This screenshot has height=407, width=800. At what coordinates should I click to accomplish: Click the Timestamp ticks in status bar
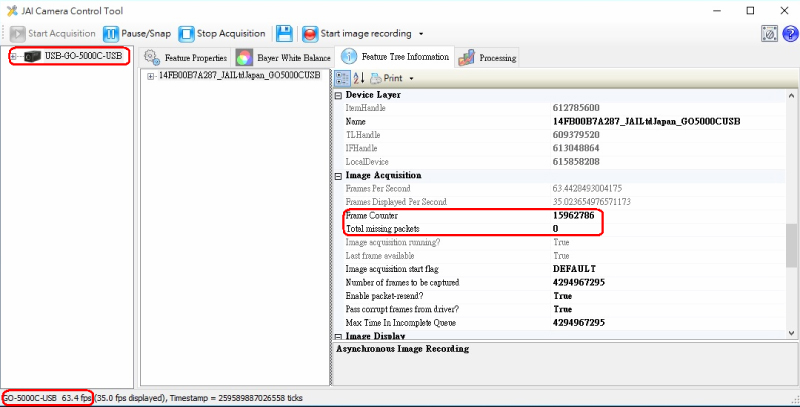(x=236, y=398)
